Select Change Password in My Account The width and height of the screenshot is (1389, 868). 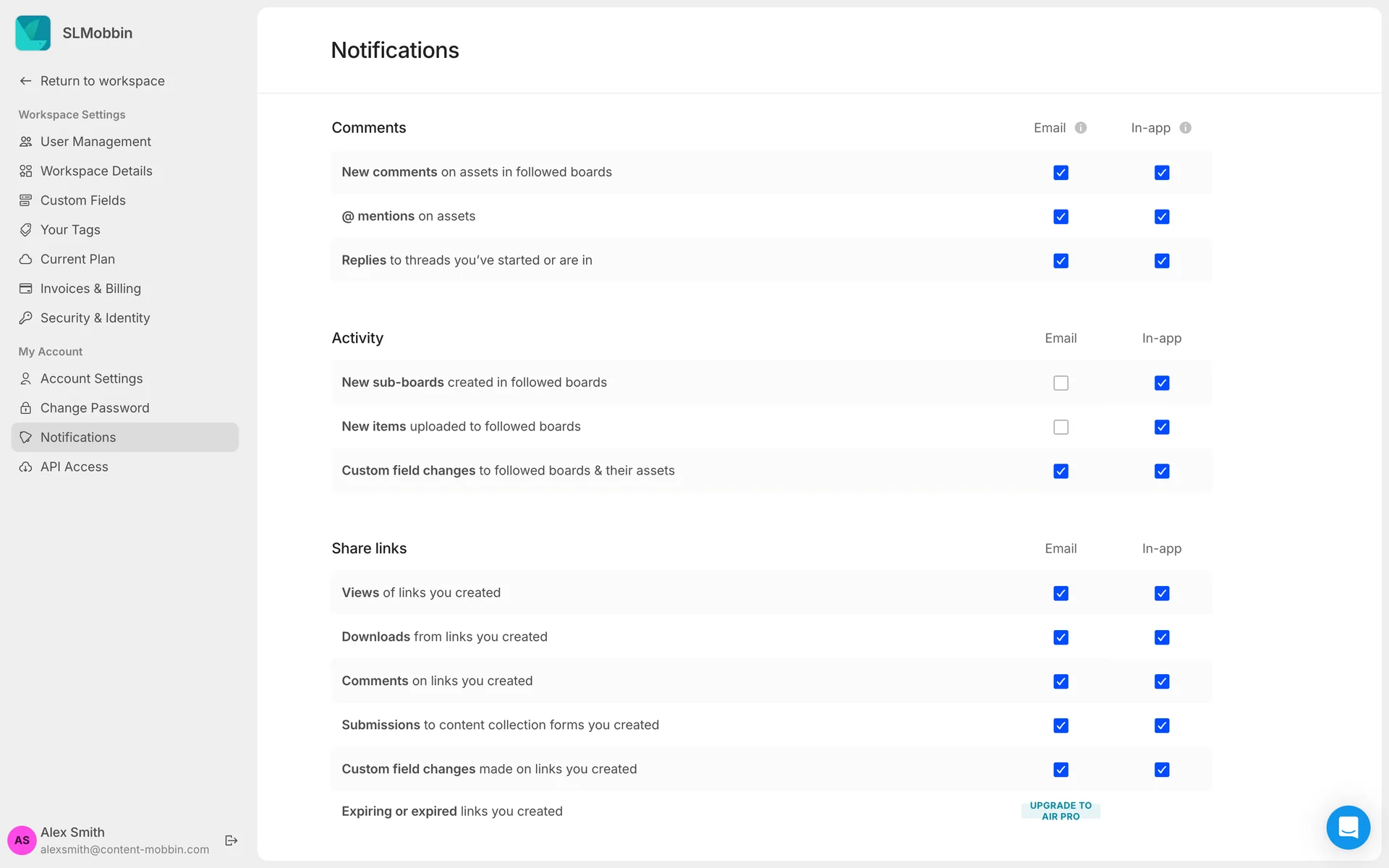coord(95,408)
